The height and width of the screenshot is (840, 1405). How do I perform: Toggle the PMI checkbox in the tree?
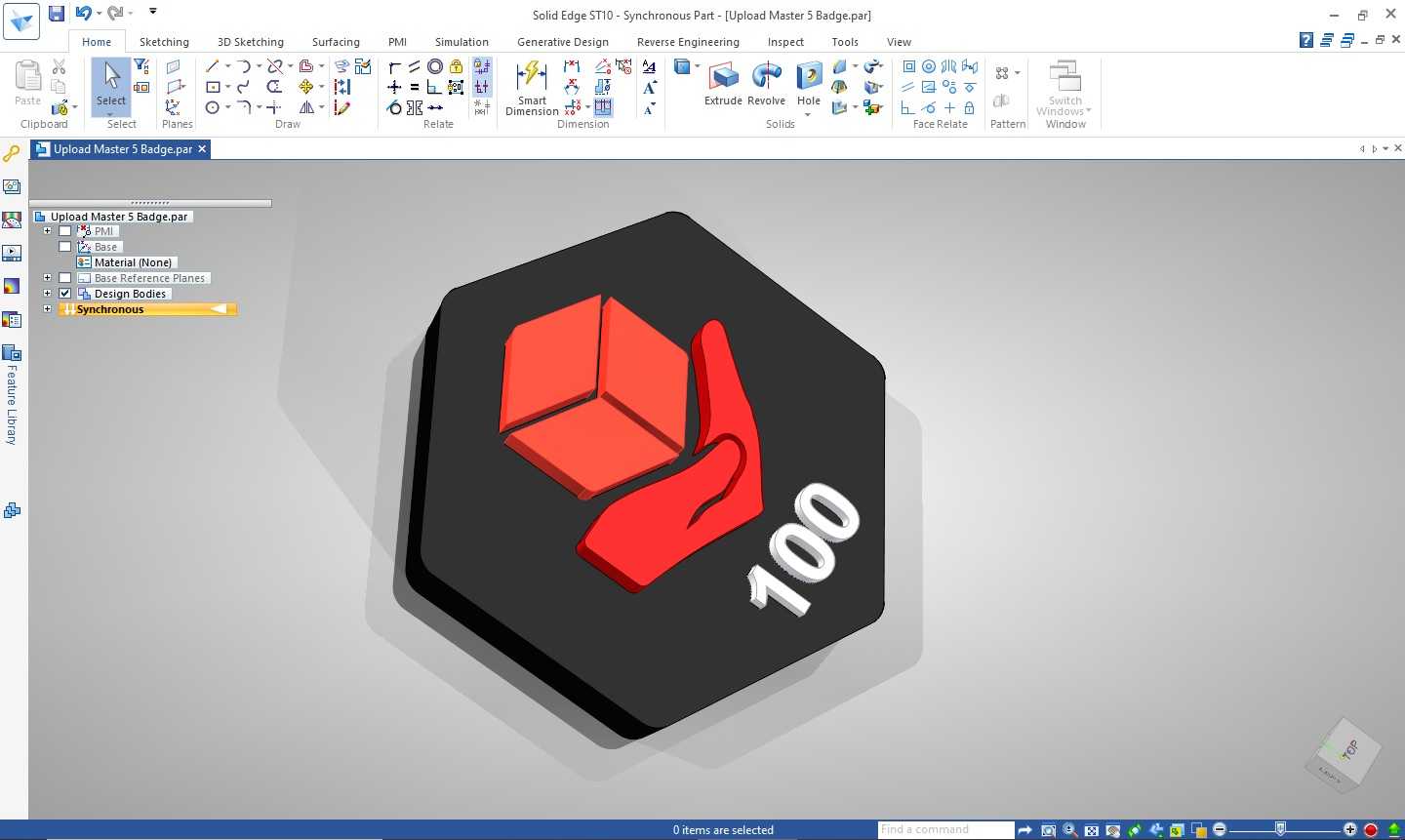[x=65, y=231]
